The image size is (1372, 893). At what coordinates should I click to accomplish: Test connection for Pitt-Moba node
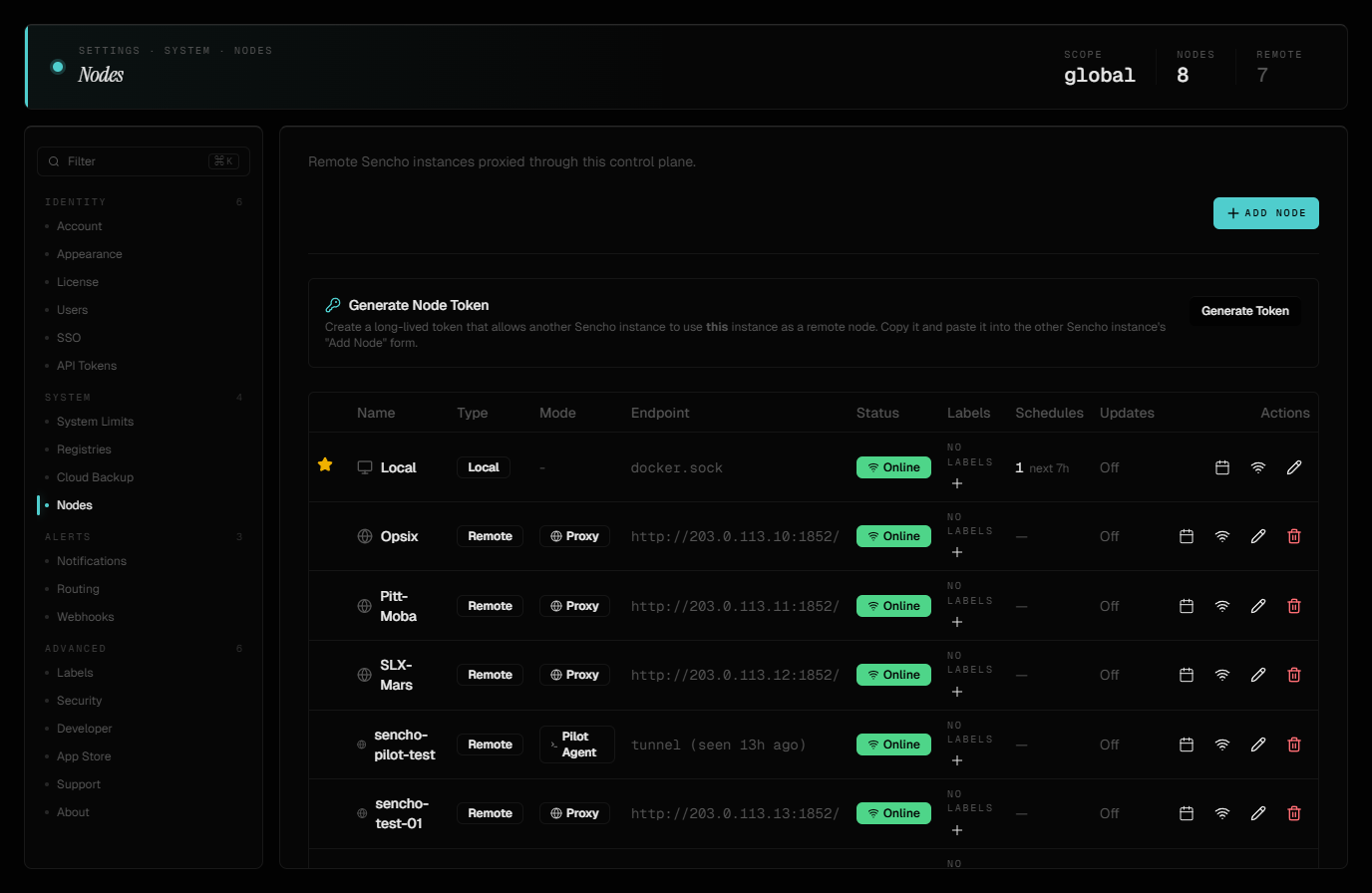coord(1222,606)
